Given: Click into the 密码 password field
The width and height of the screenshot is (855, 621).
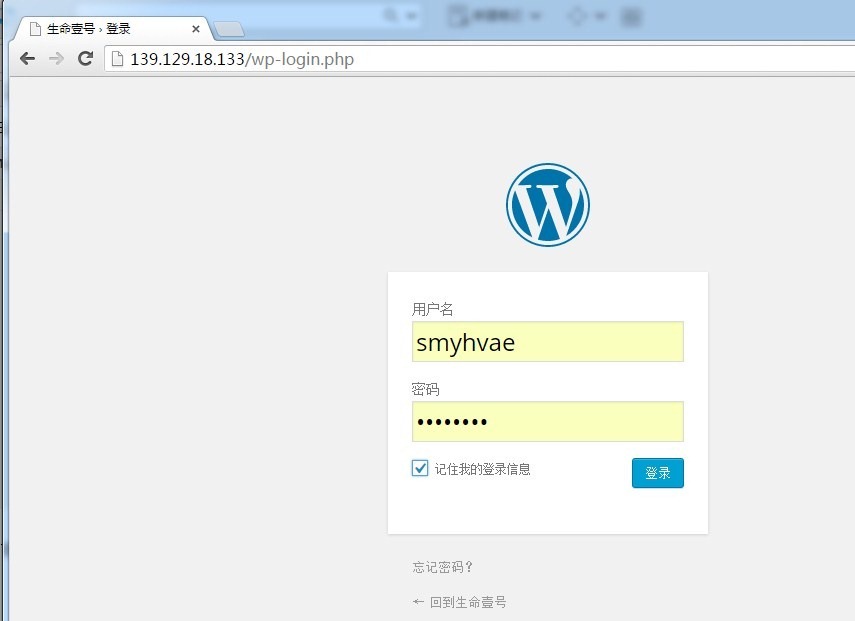Looking at the screenshot, I should pyautogui.click(x=547, y=422).
